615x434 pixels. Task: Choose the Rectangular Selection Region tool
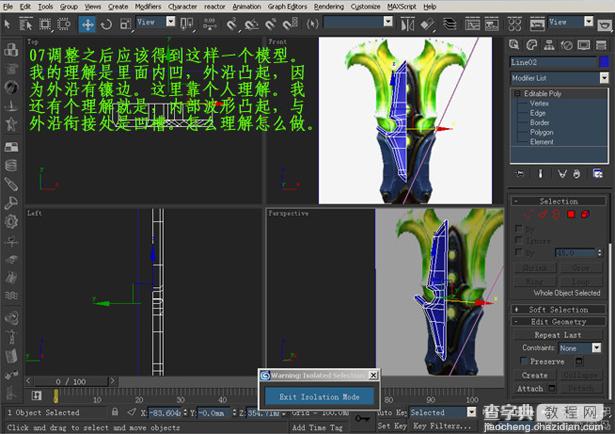(45, 24)
